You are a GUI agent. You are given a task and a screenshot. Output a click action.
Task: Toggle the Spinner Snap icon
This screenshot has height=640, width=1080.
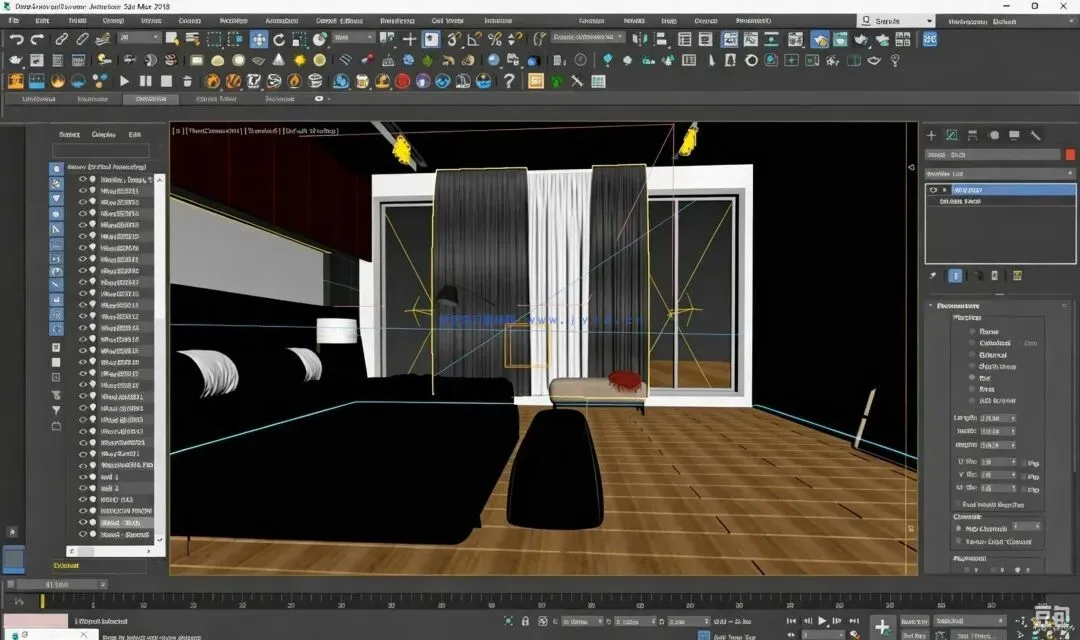(x=514, y=39)
